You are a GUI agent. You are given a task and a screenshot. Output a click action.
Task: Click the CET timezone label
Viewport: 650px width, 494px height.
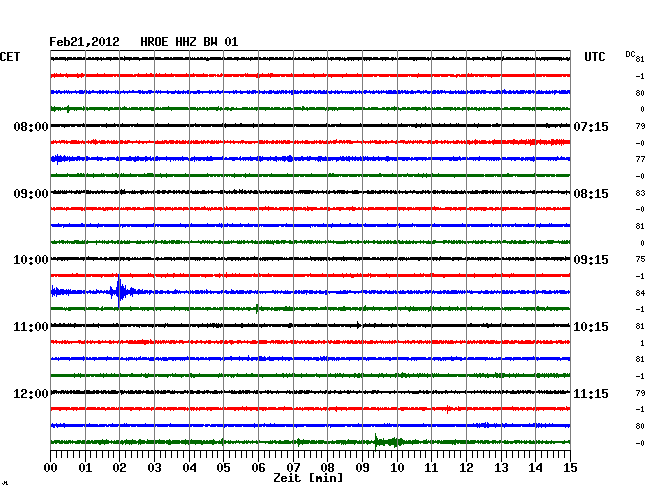tap(10, 57)
